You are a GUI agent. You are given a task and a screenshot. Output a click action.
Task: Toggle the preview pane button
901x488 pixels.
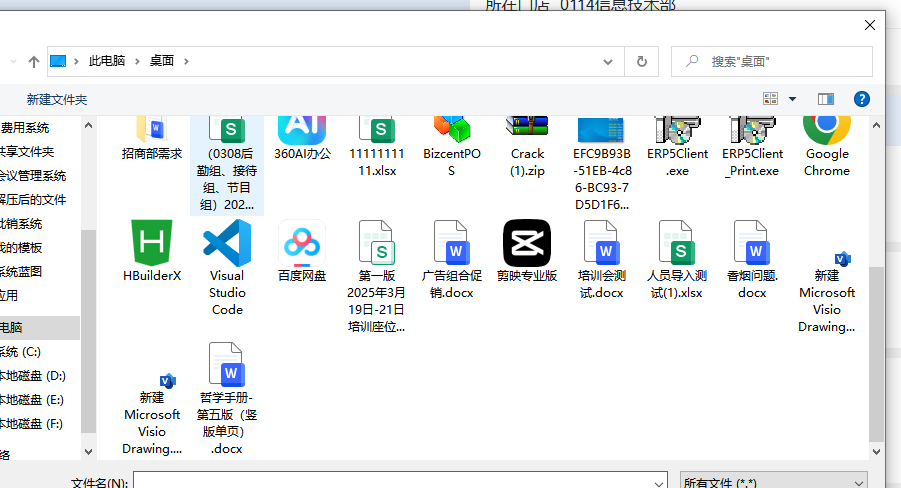826,99
